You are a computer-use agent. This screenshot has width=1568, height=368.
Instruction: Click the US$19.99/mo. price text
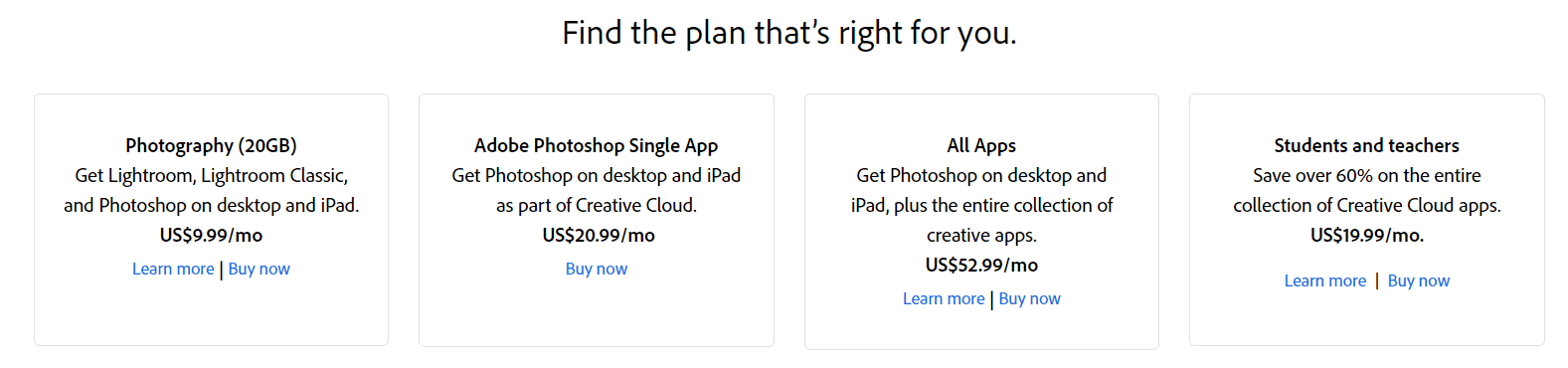[1367, 235]
